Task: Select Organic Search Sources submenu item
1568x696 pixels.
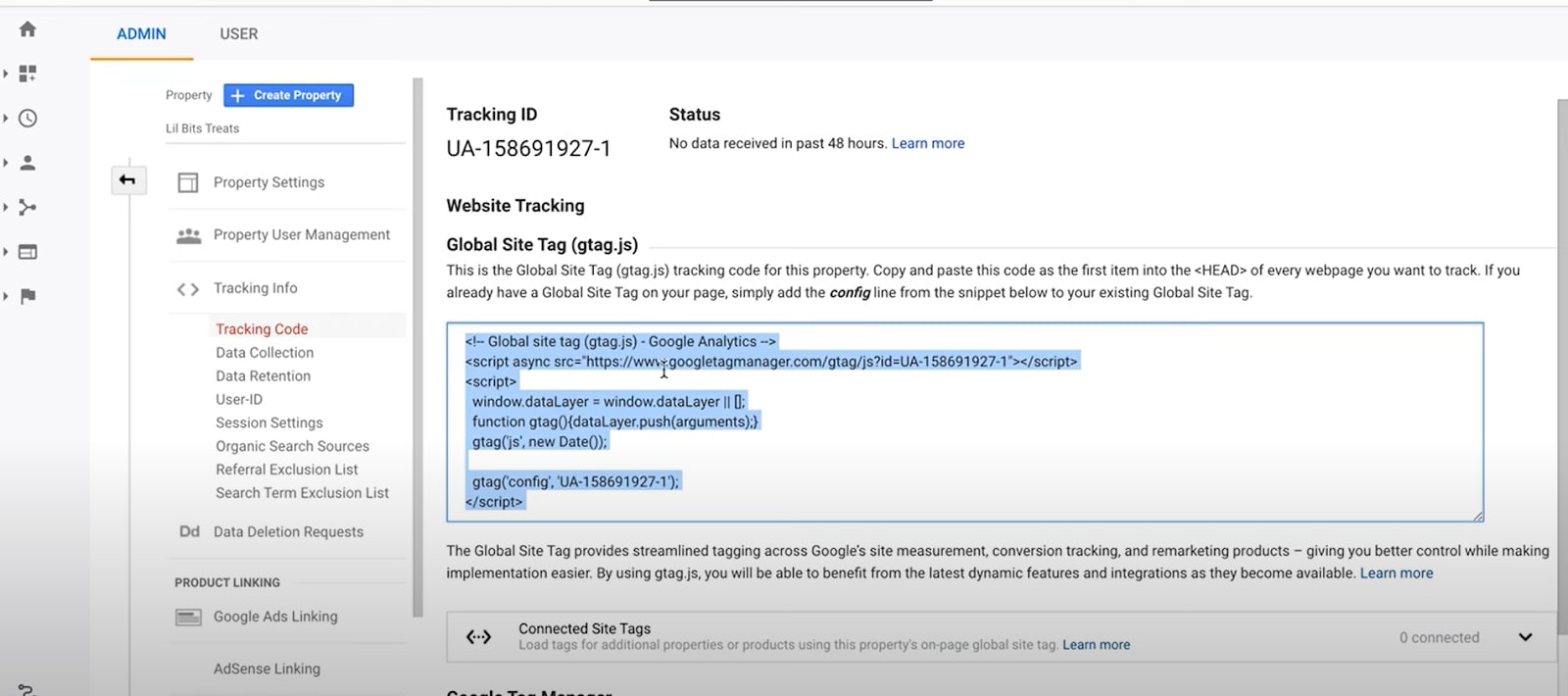Action: pyautogui.click(x=292, y=446)
